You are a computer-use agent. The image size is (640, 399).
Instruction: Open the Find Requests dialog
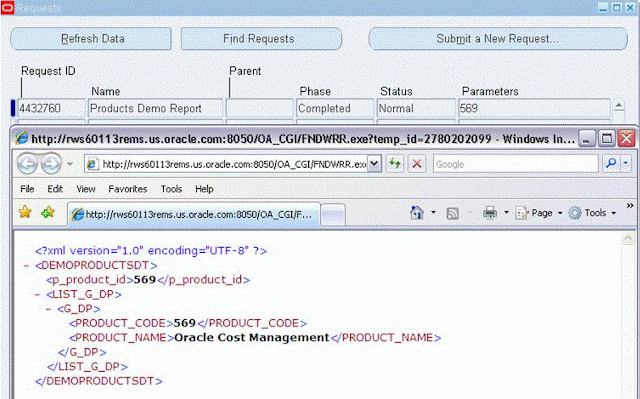coord(261,39)
